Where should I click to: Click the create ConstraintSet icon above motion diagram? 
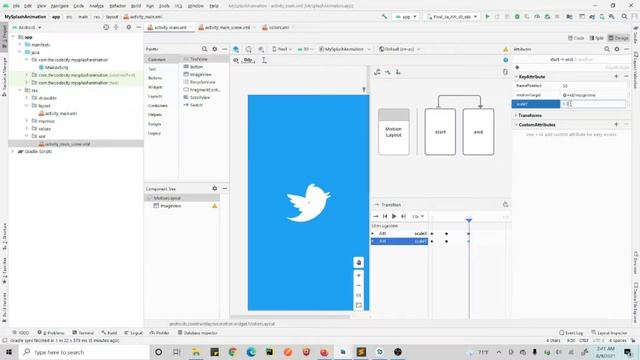tap(377, 72)
